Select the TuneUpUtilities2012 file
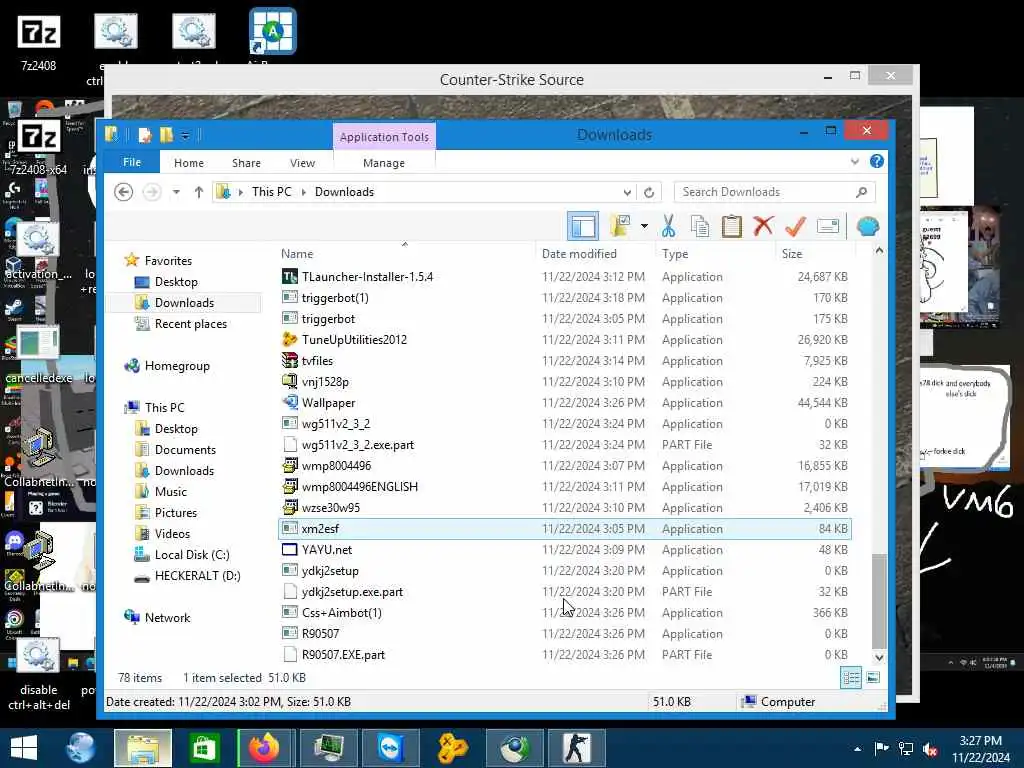This screenshot has height=768, width=1024. (354, 340)
